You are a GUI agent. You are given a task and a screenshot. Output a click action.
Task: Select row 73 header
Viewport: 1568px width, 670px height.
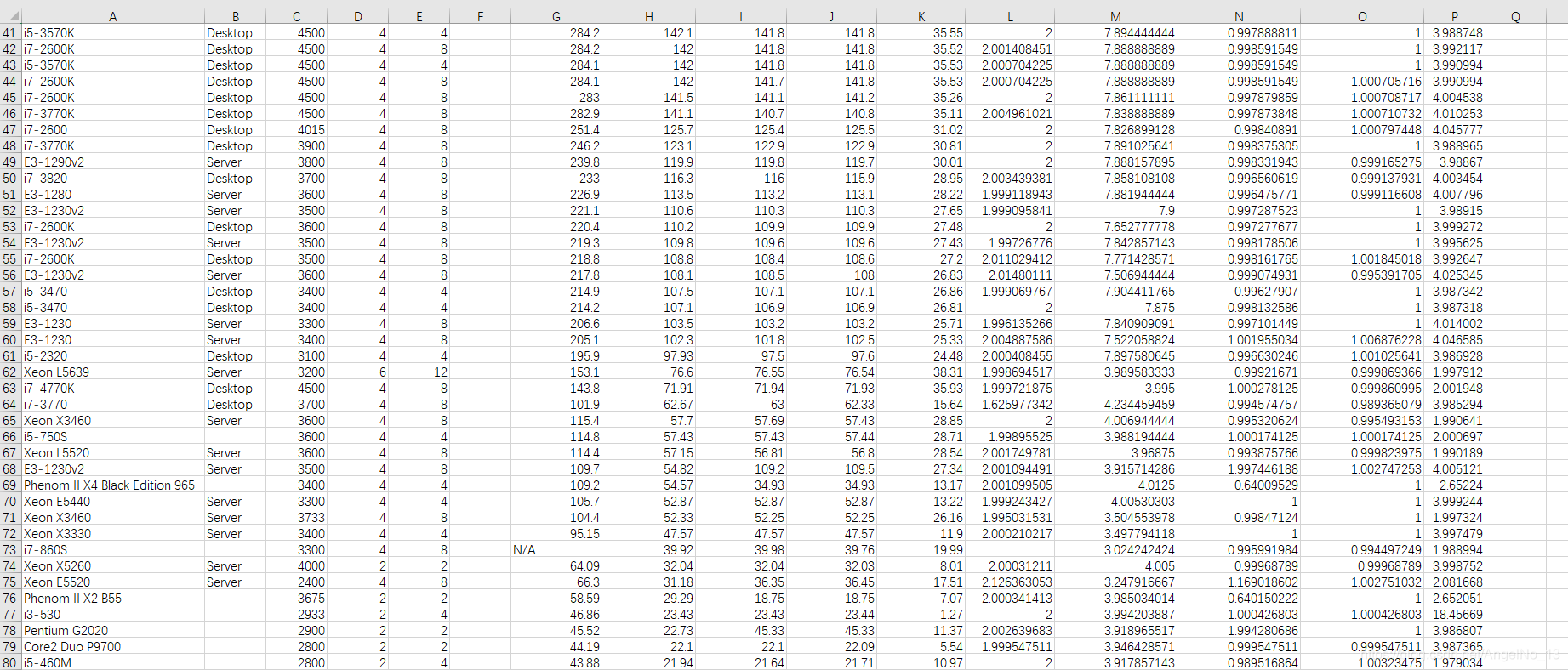click(10, 550)
